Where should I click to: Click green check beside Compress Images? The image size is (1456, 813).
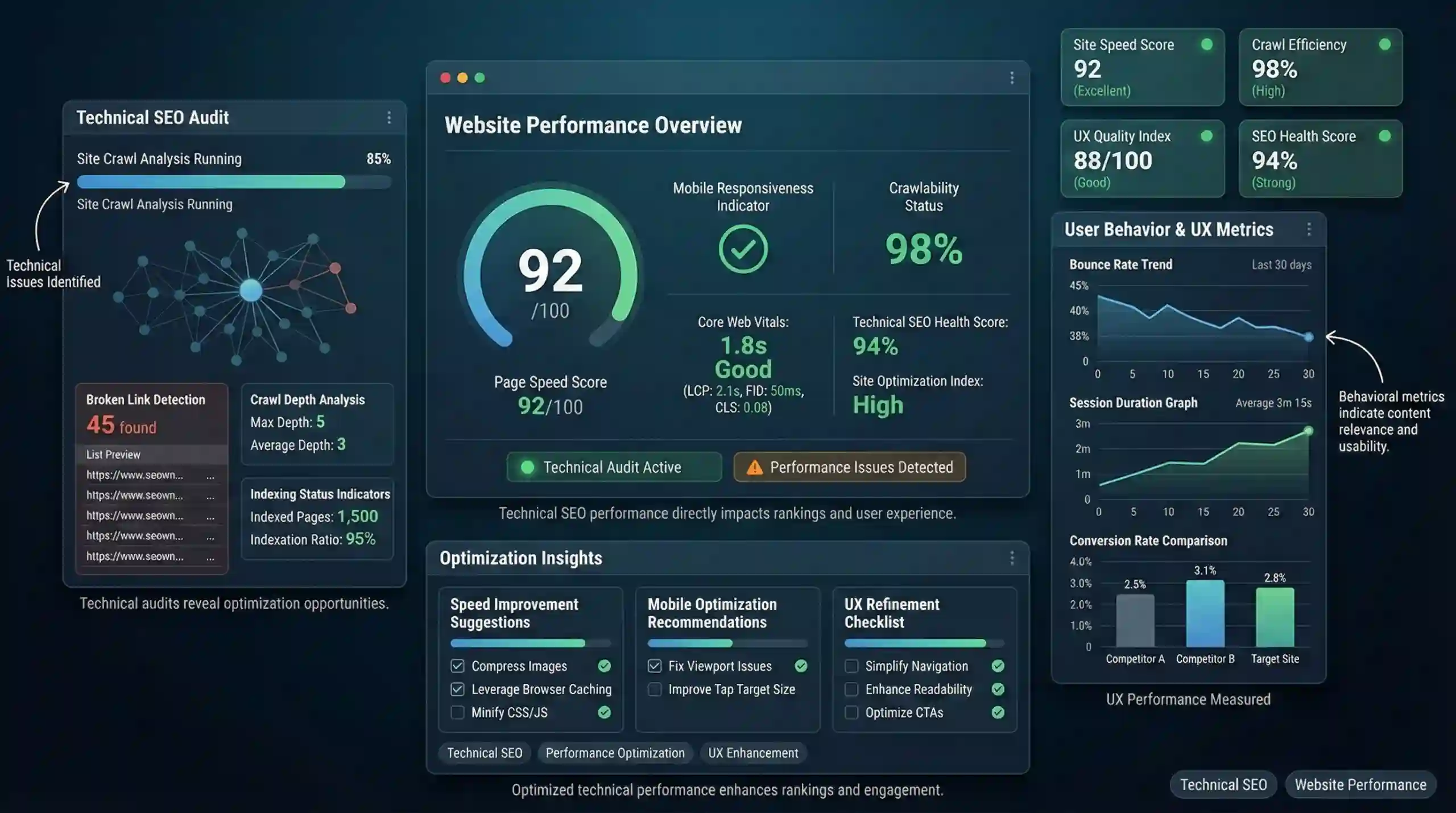tap(605, 666)
